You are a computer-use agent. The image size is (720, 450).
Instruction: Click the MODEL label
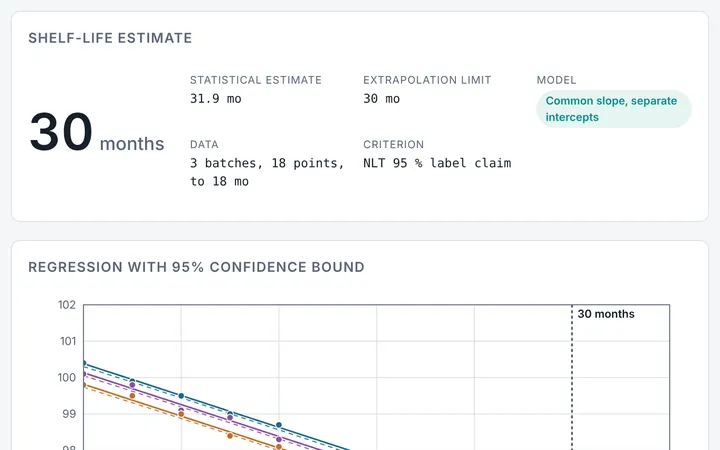556,80
